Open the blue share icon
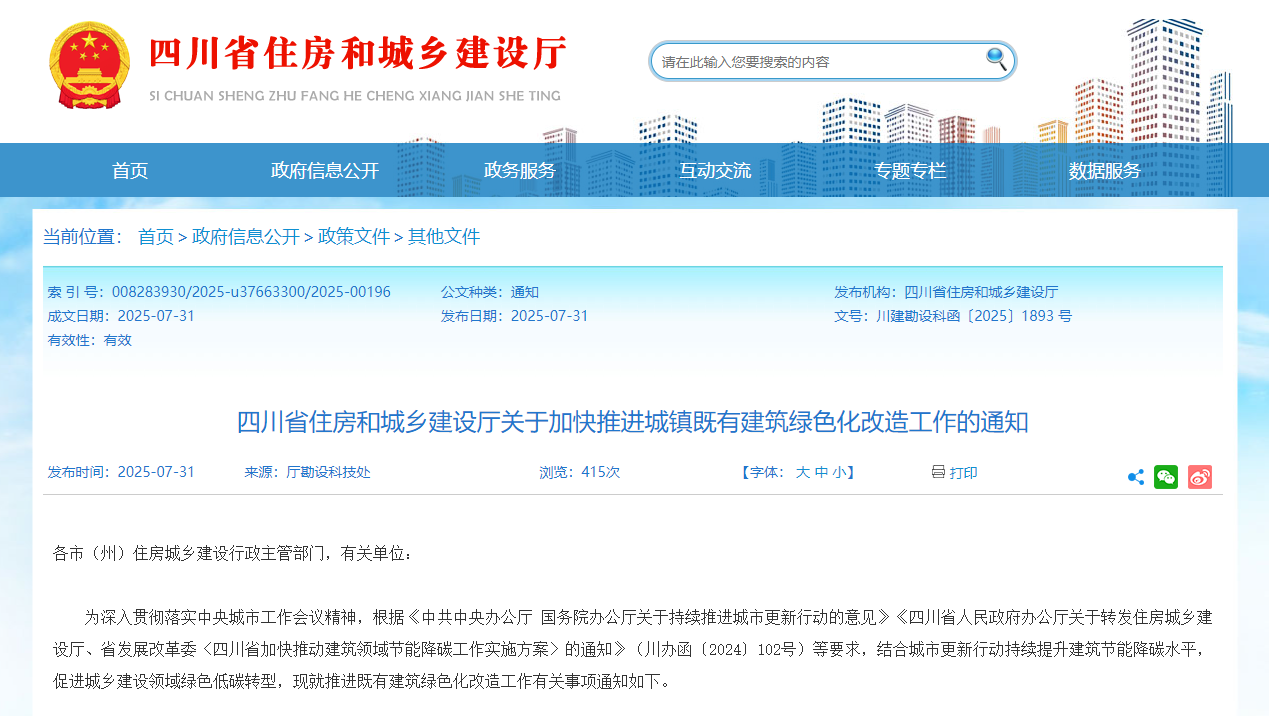The height and width of the screenshot is (716, 1269). (x=1135, y=477)
